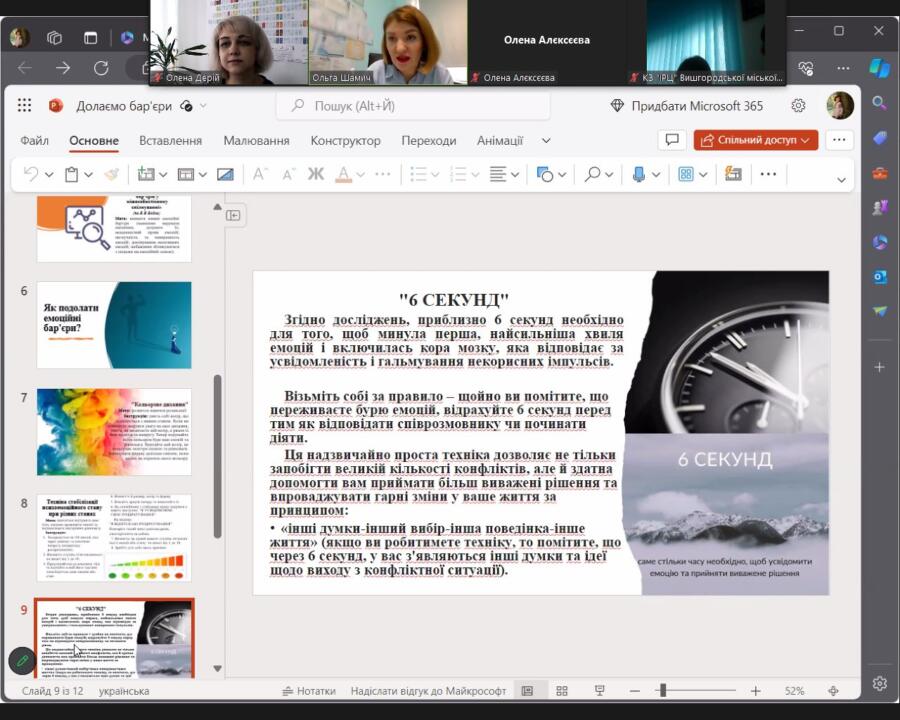The width and height of the screenshot is (900, 720).
Task: Adjust the zoom slider handle
Action: 663,690
